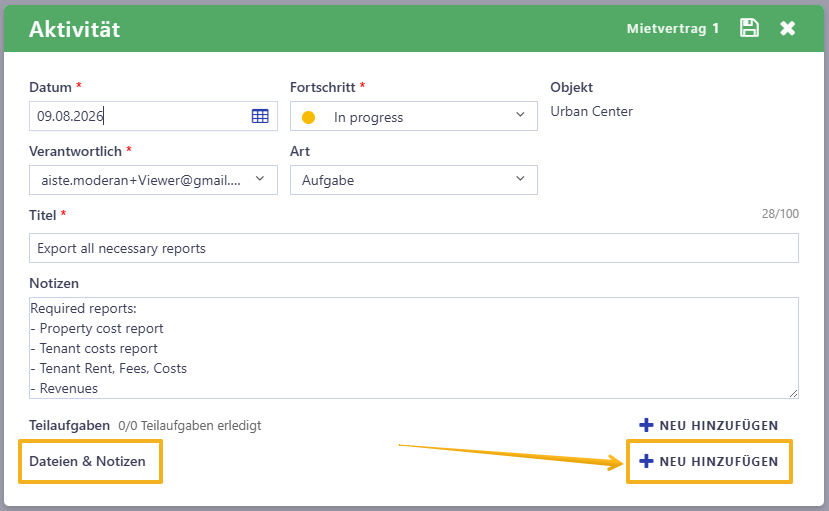
Task: Click the Required reports: note line
Action: (x=83, y=308)
